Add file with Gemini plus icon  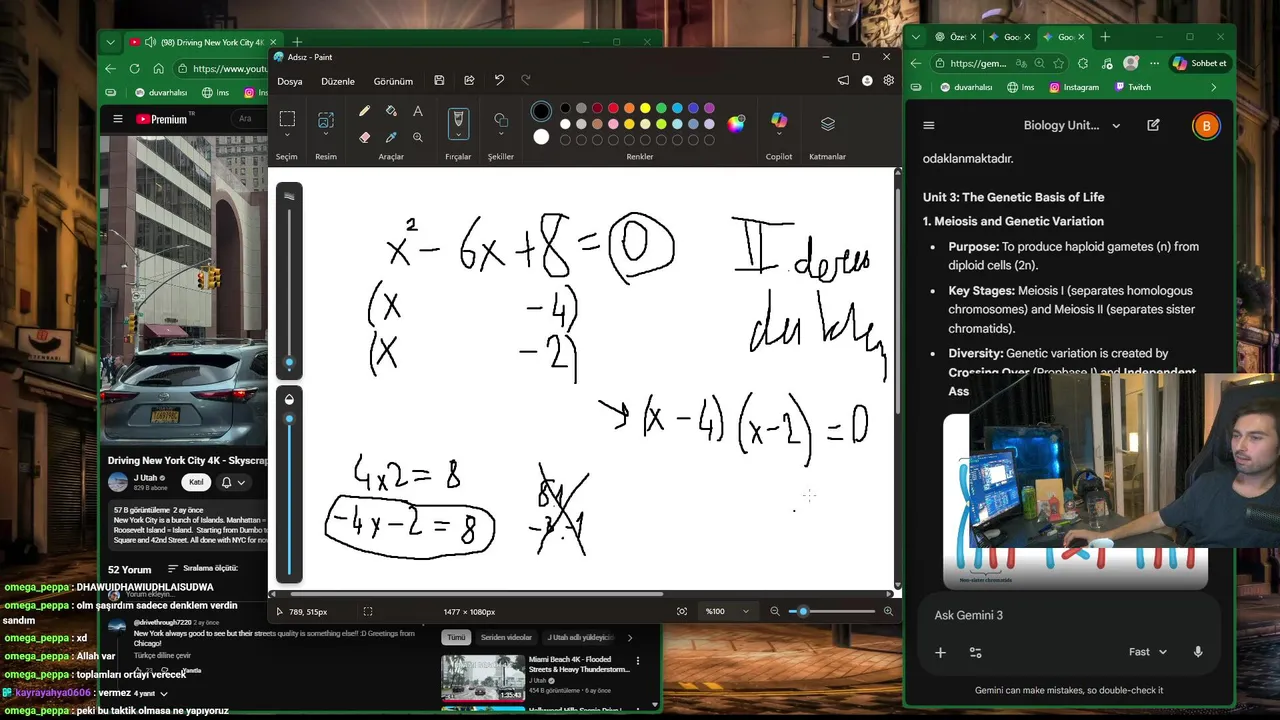[x=940, y=652]
